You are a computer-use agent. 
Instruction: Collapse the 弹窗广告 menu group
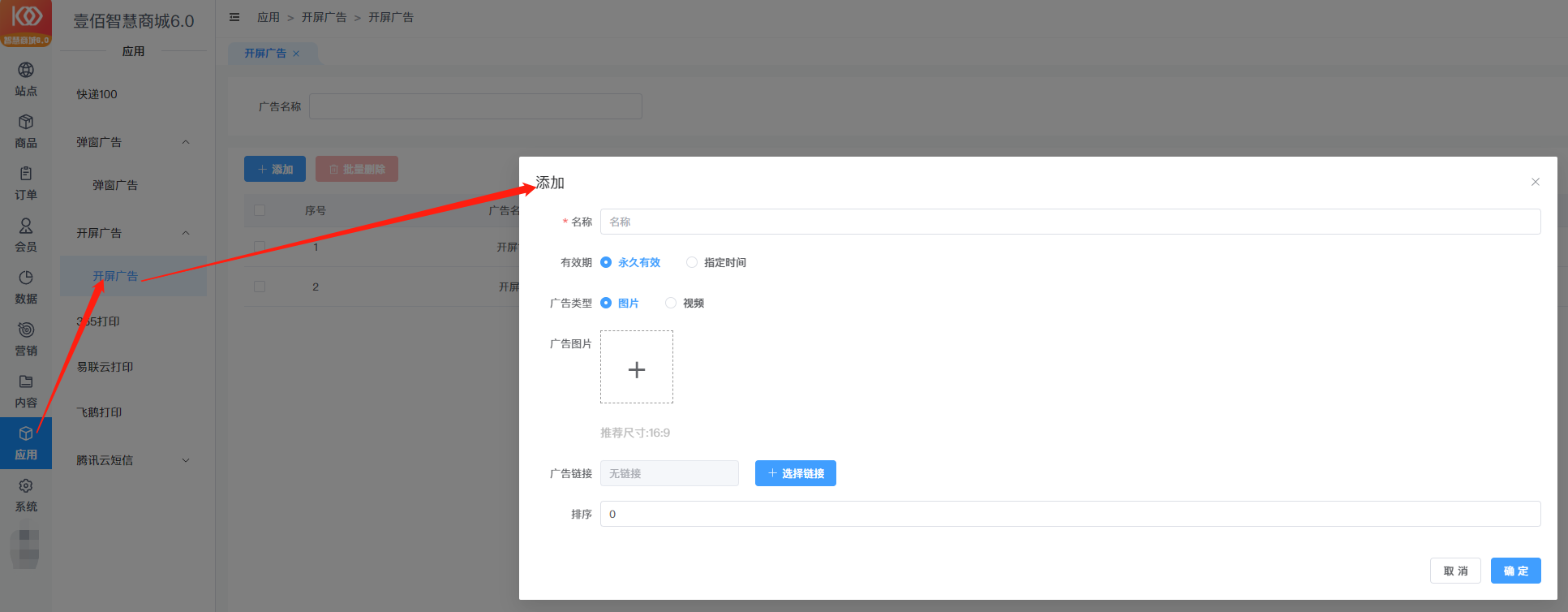click(133, 142)
